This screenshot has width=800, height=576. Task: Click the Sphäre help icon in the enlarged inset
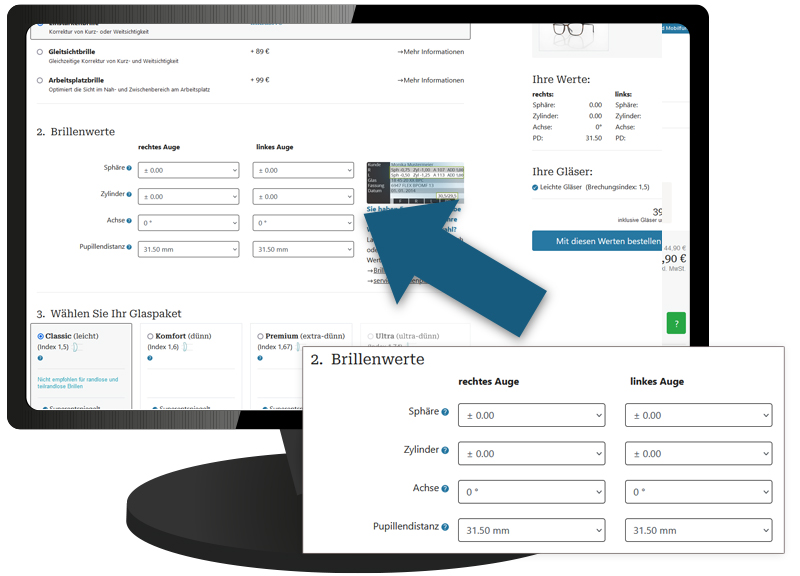(x=445, y=412)
